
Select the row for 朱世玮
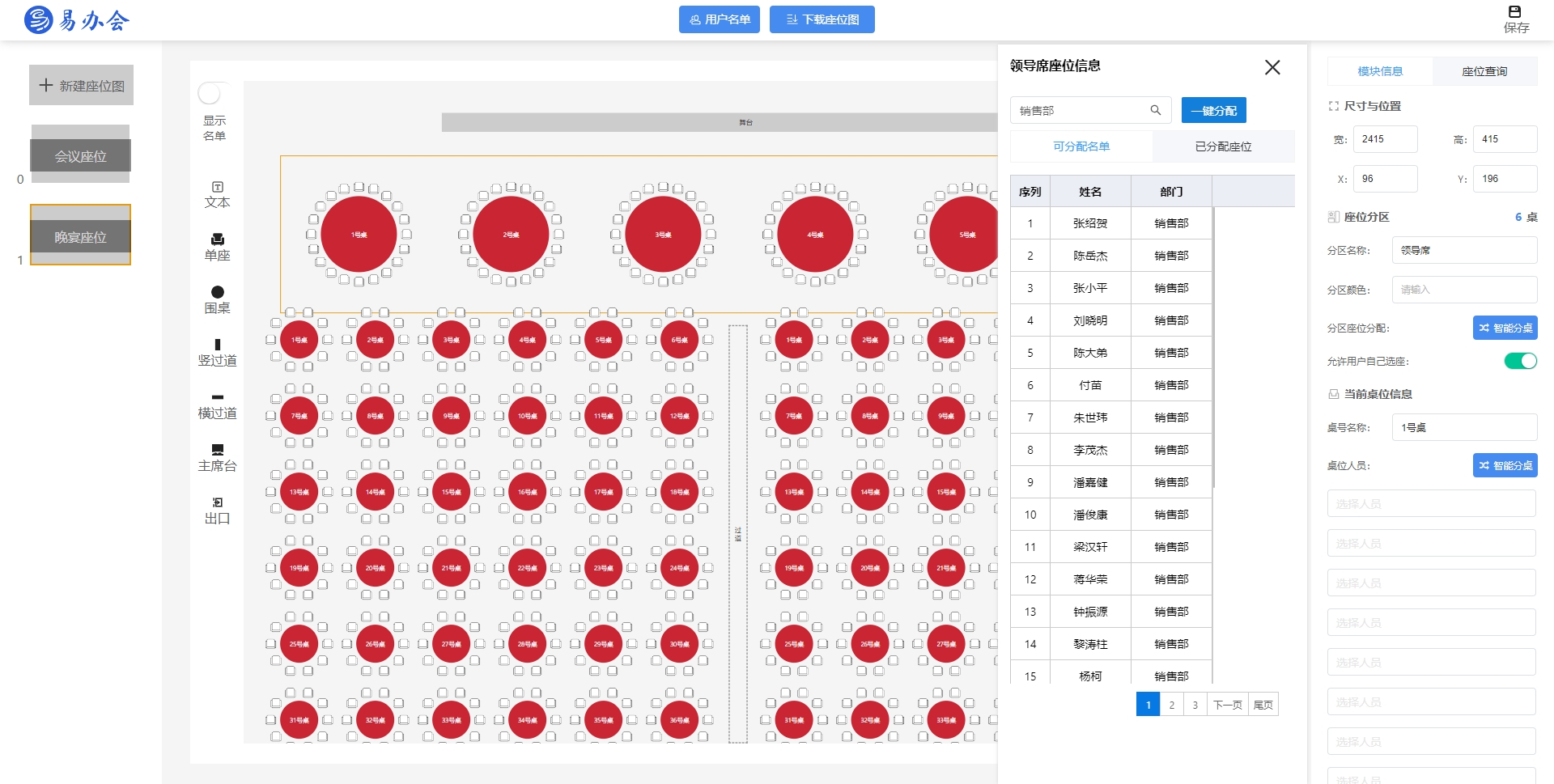click(1111, 417)
